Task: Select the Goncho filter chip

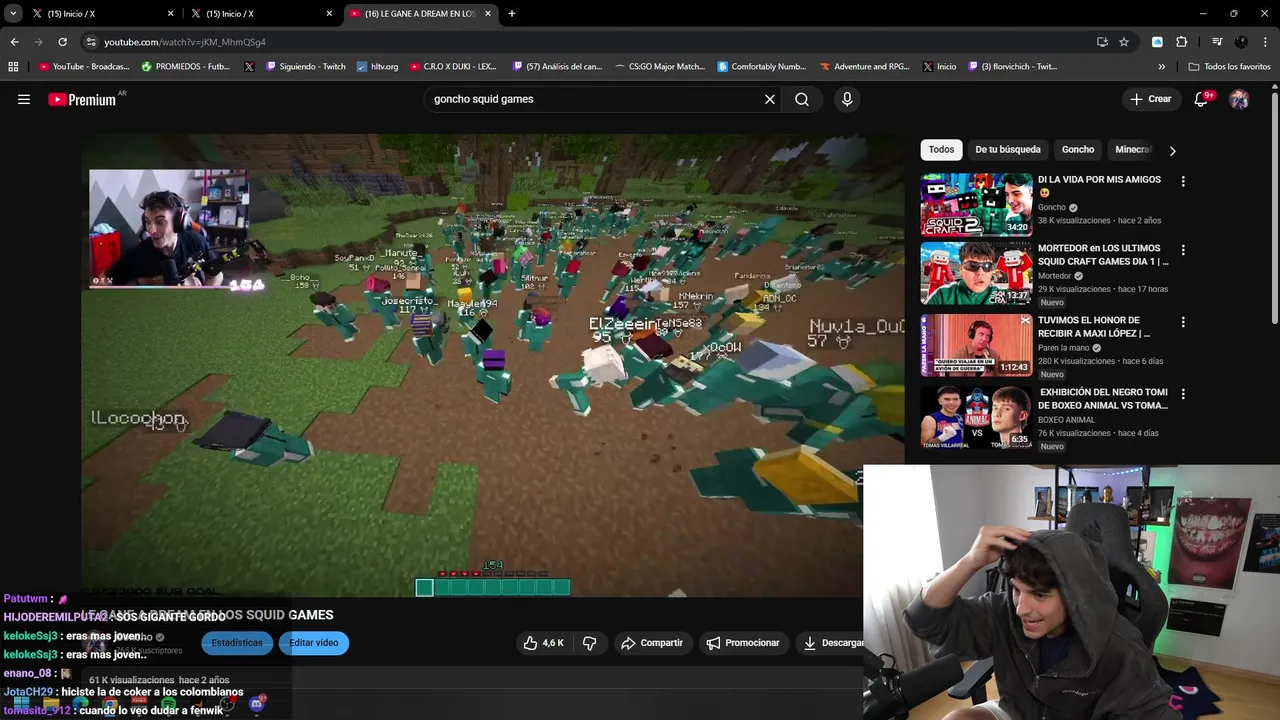Action: [1078, 150]
